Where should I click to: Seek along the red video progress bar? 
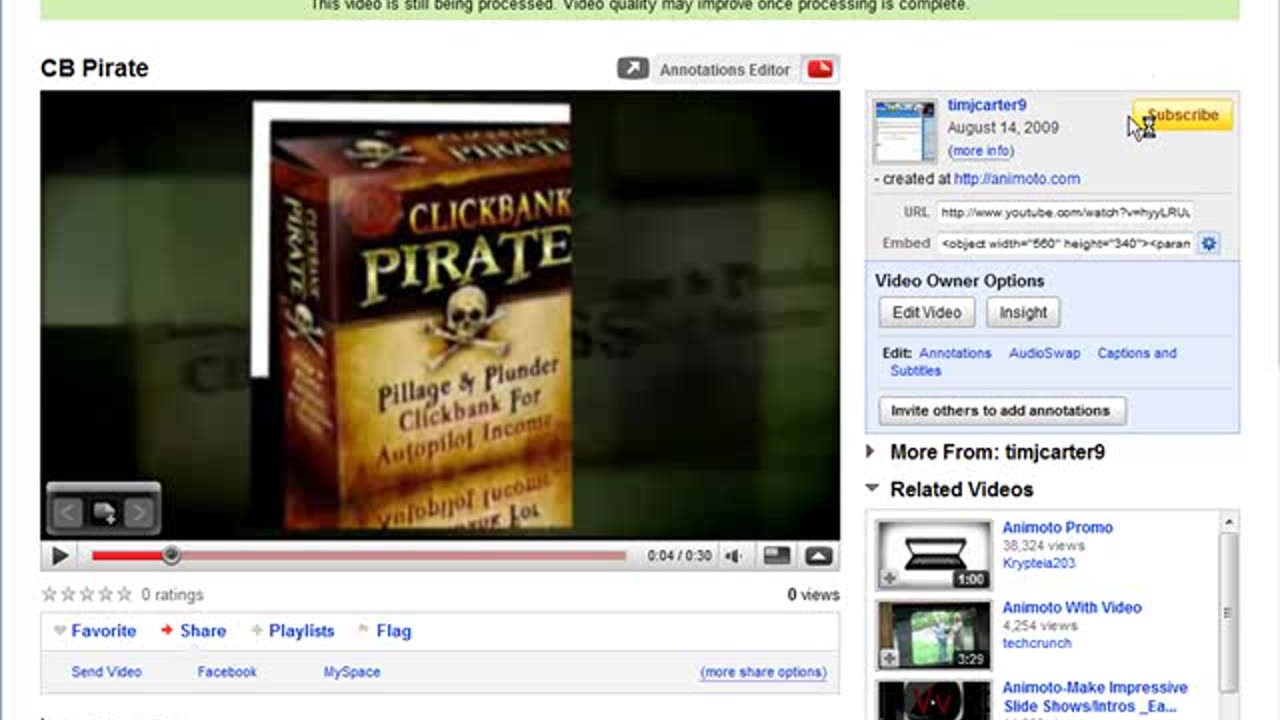click(359, 556)
